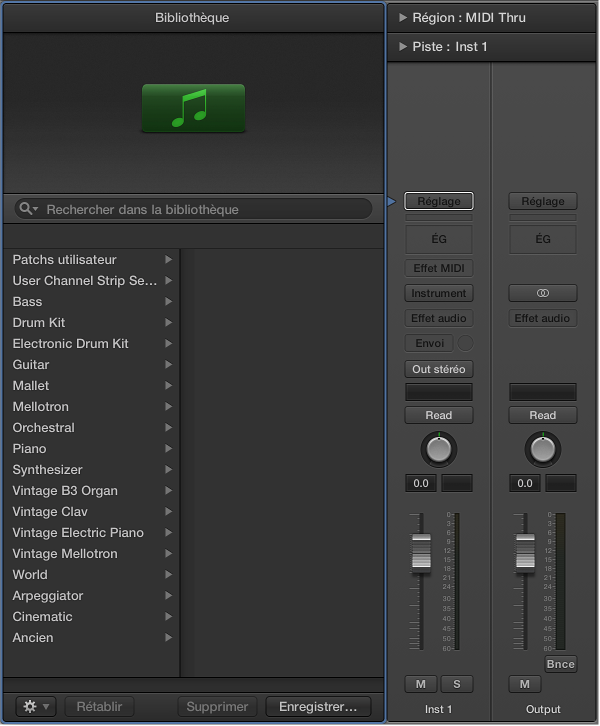Viewport: 600px width, 726px height.
Task: Open Read automation menu on Output strip
Action: click(x=543, y=415)
